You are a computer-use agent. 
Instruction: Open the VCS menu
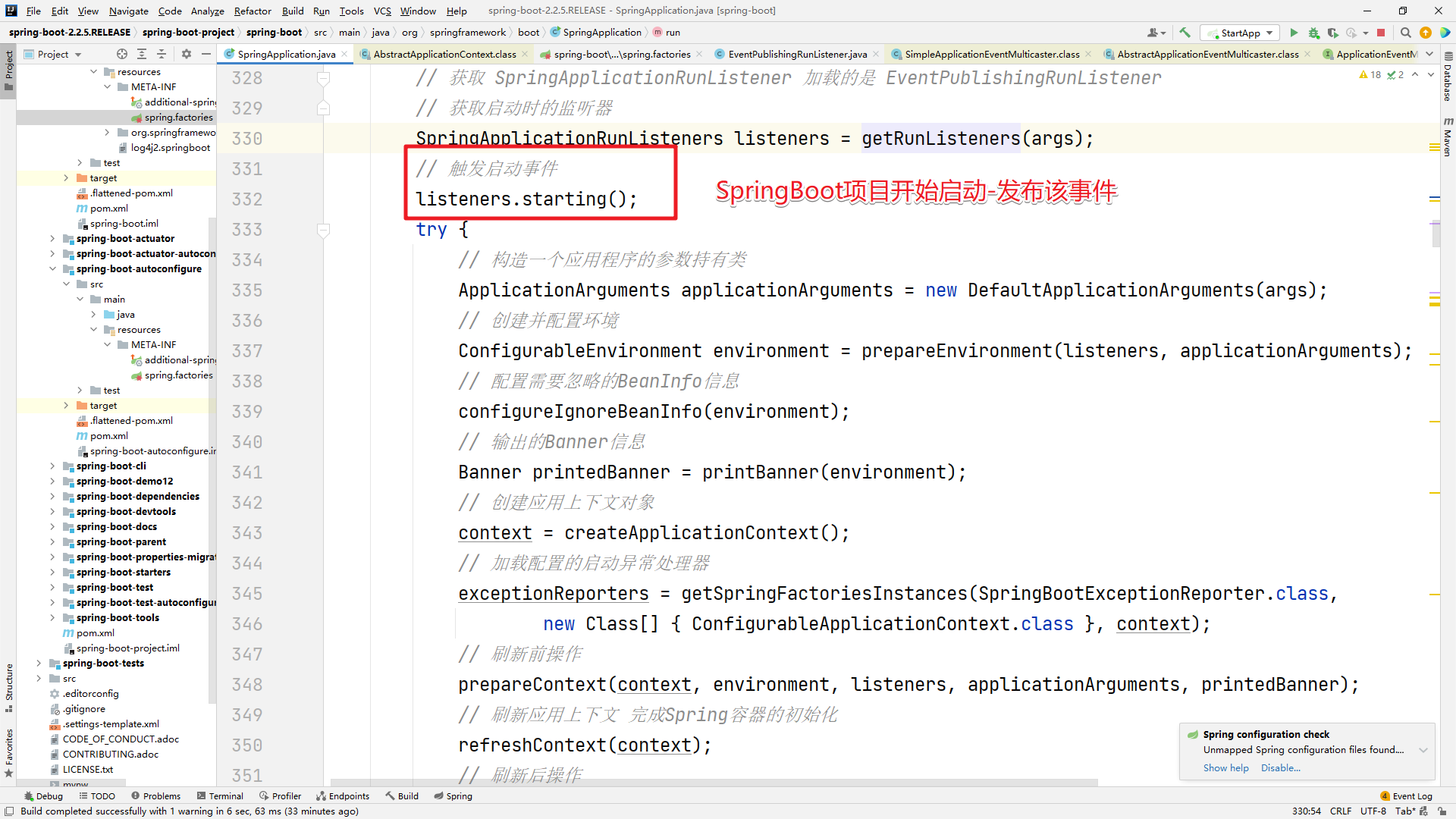[382, 11]
